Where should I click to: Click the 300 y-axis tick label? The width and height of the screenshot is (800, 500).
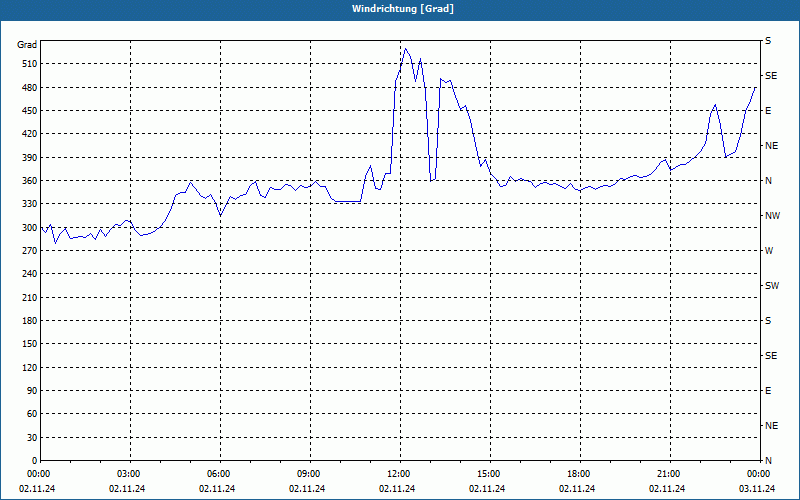pyautogui.click(x=30, y=228)
